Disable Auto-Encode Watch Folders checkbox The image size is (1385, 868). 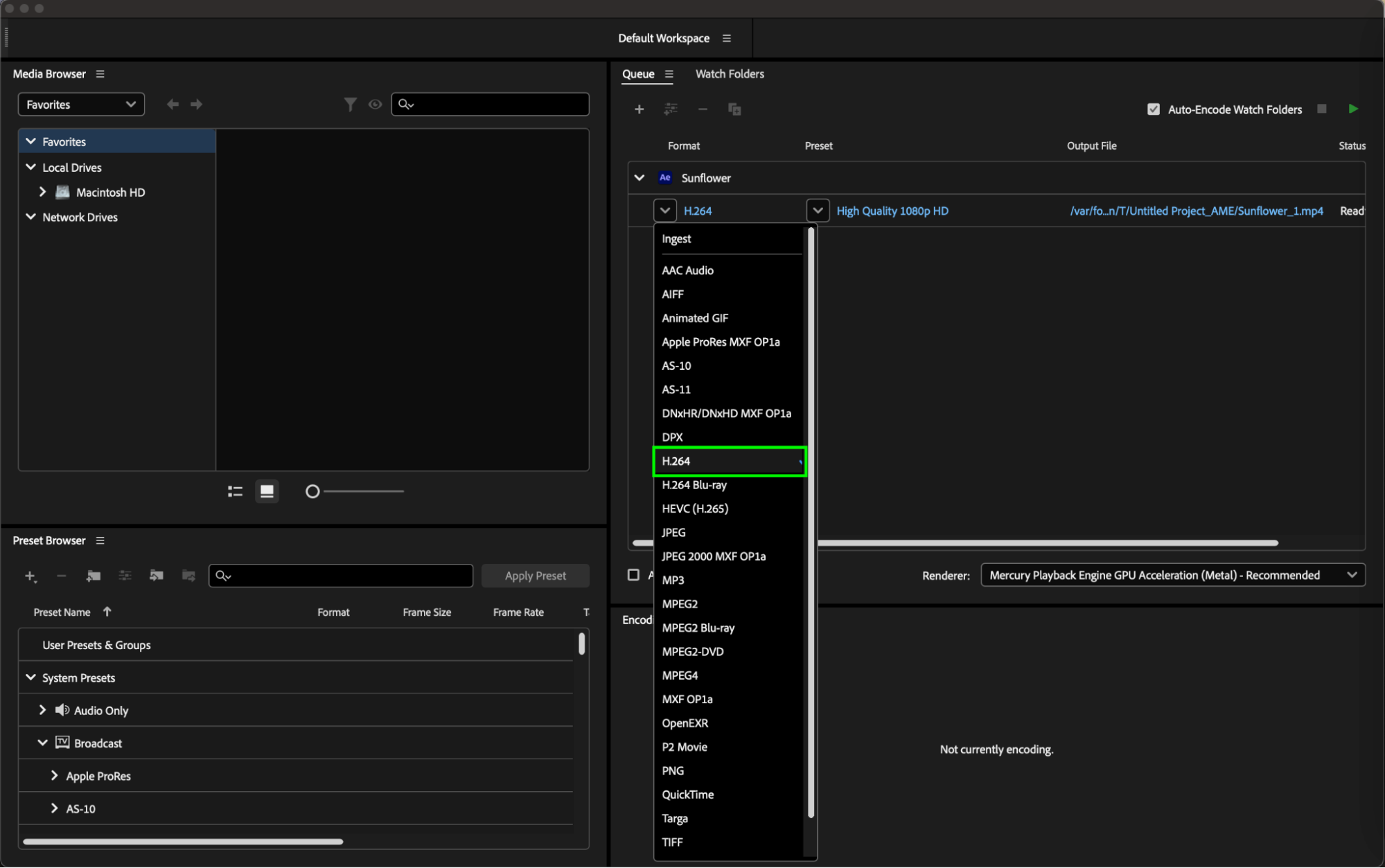(x=1154, y=109)
